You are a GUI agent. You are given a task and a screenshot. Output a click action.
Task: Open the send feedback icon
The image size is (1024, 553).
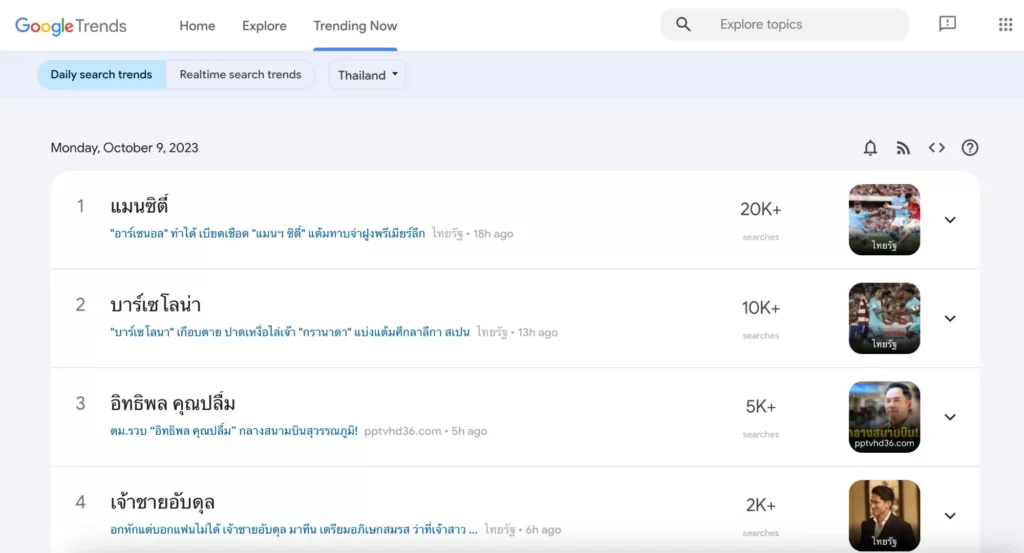(x=947, y=24)
